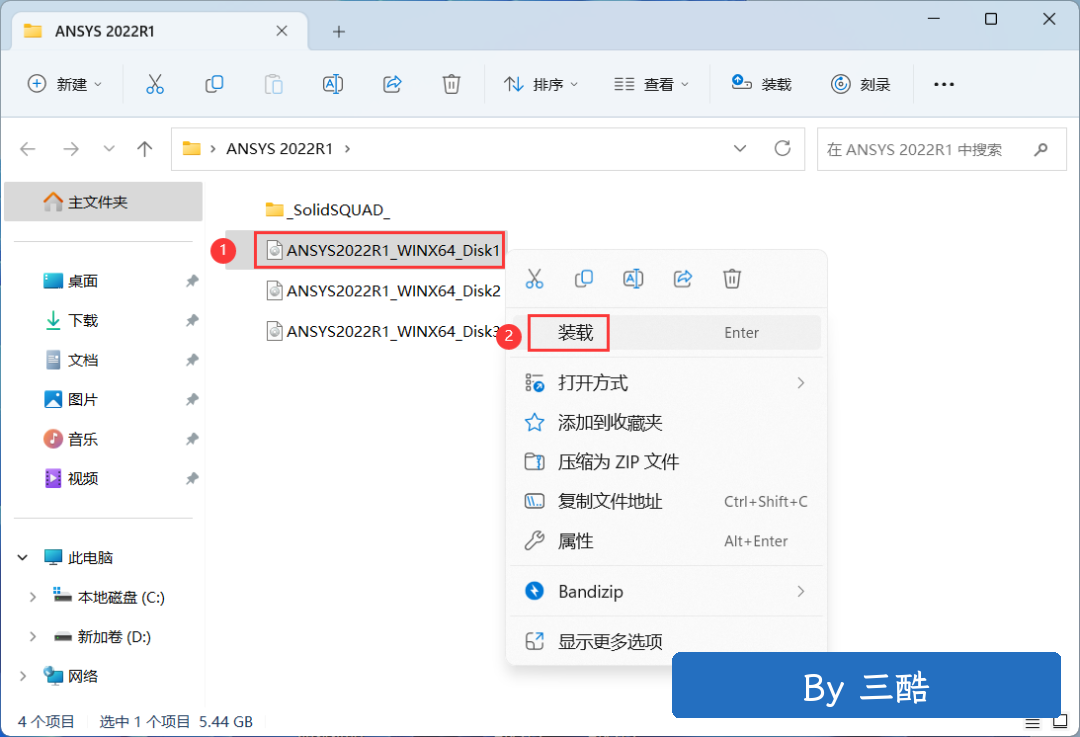Click Delete icon in the context menu

pos(731,278)
